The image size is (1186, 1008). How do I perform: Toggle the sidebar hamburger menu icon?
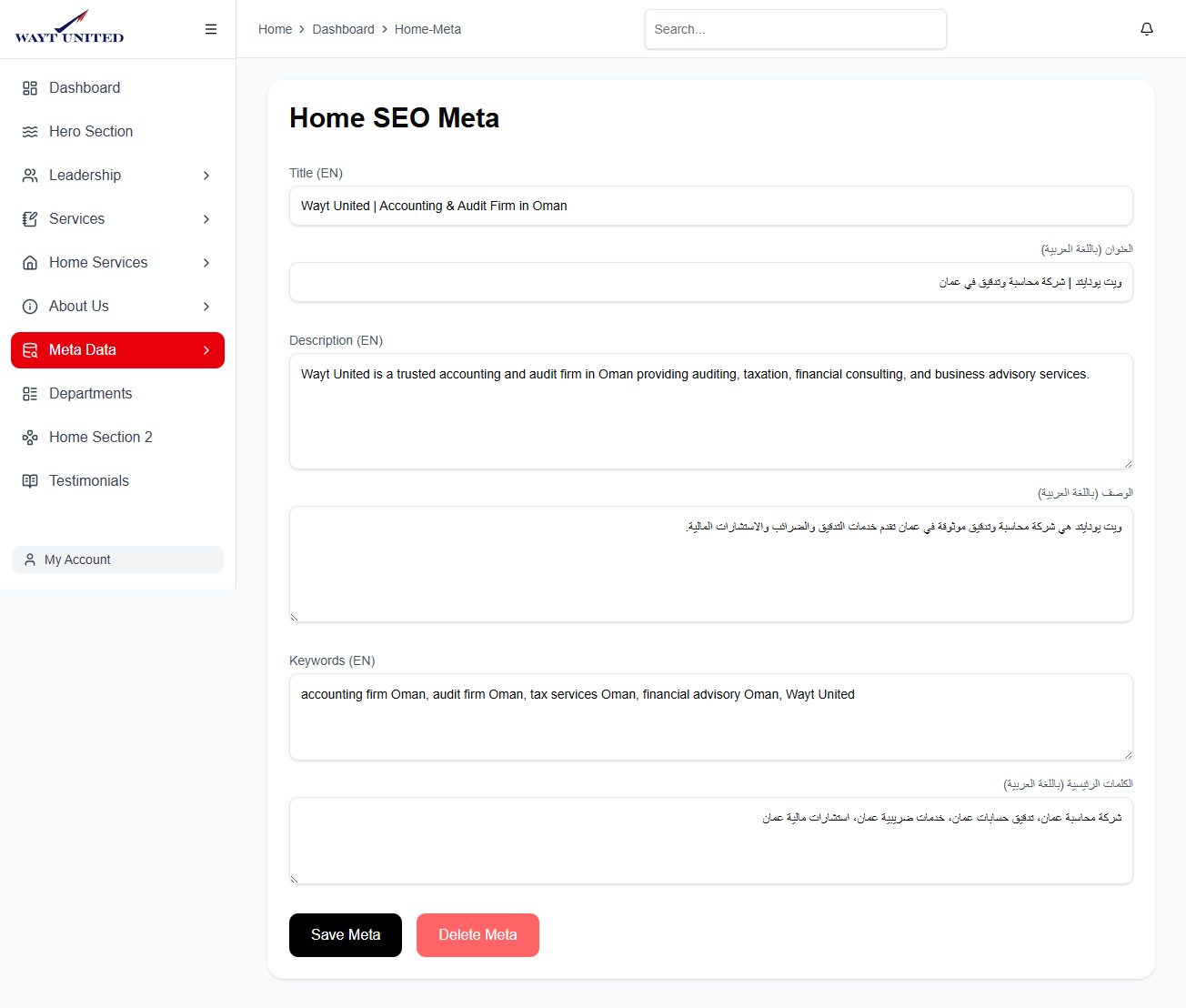click(211, 29)
